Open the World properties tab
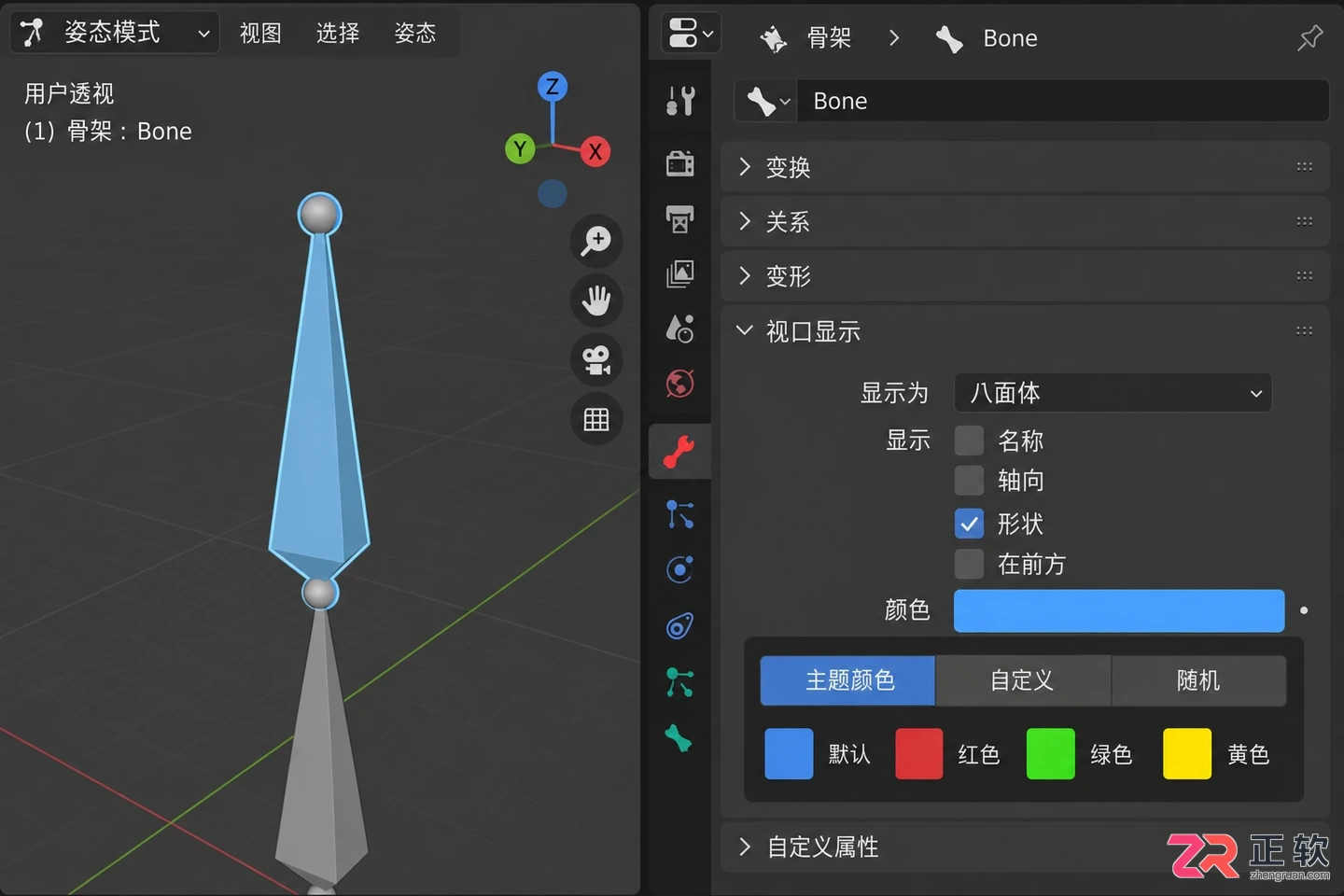Screen dimensions: 1344x896 [680, 384]
